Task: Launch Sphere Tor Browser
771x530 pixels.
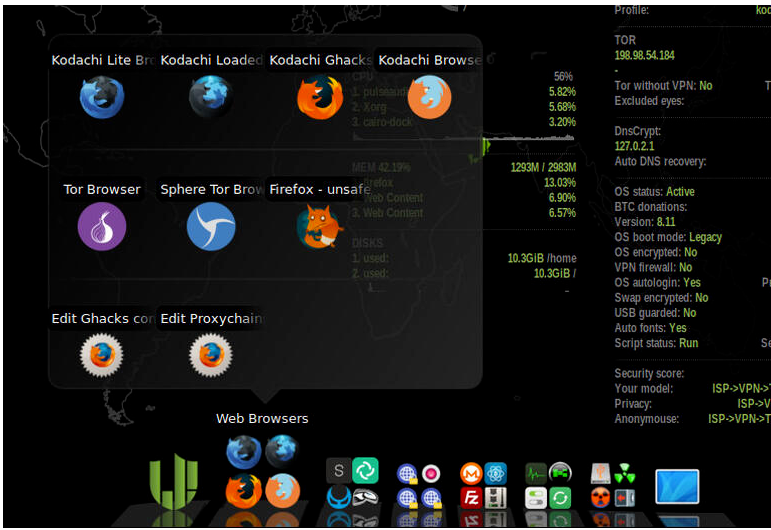Action: click(x=211, y=227)
